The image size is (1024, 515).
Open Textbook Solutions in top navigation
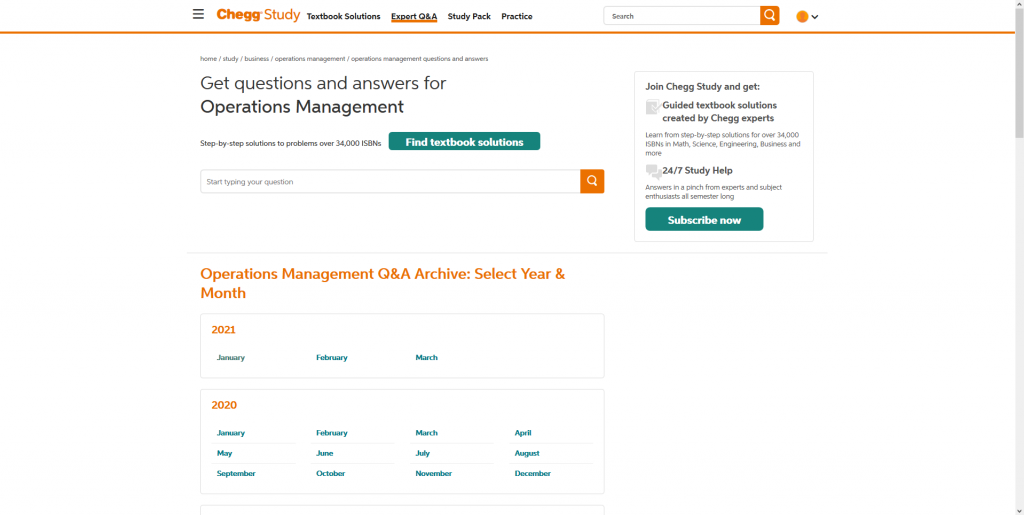(x=343, y=17)
